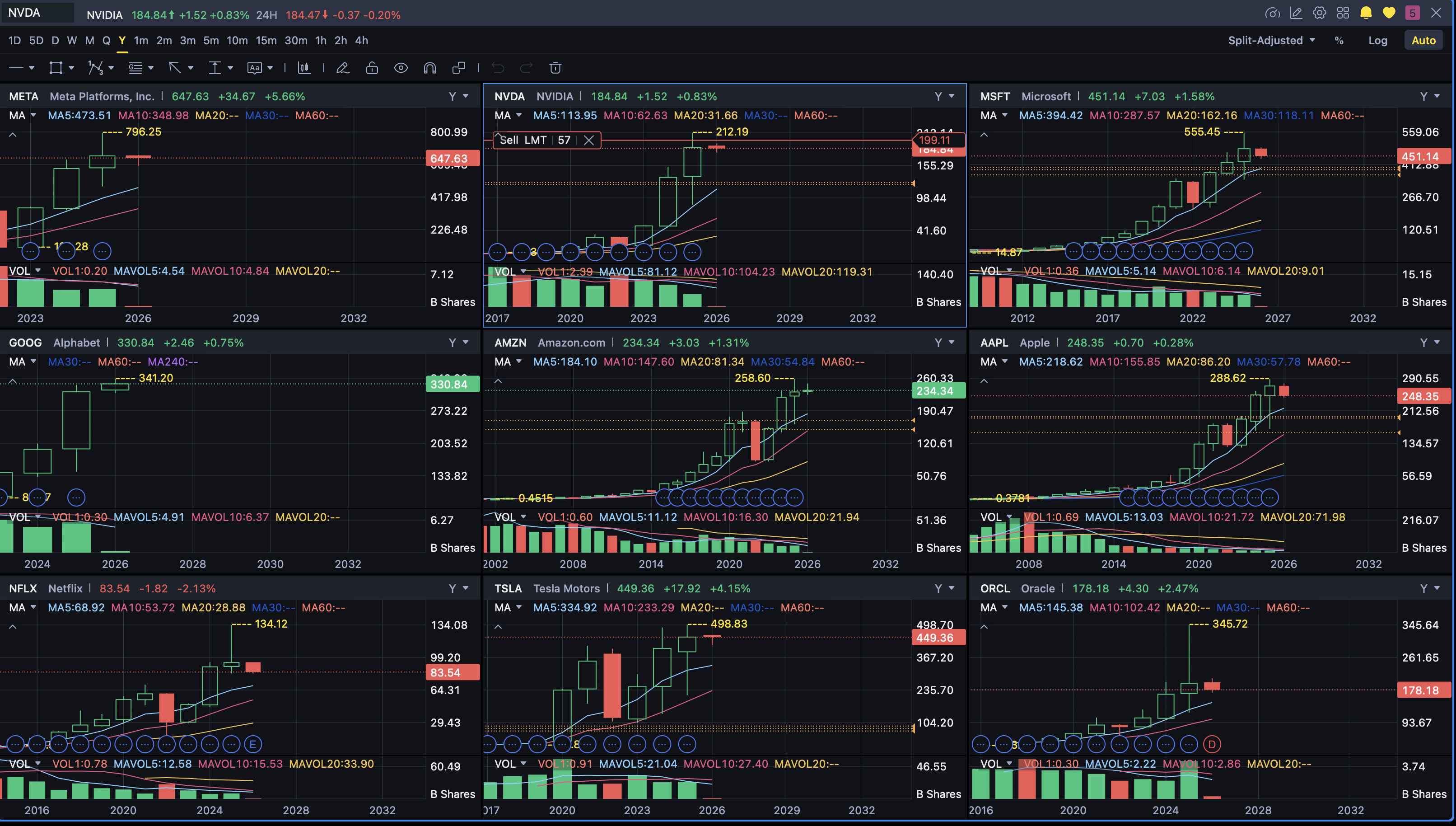Toggle drawings visibility eye icon
1456x826 pixels.
pyautogui.click(x=401, y=68)
